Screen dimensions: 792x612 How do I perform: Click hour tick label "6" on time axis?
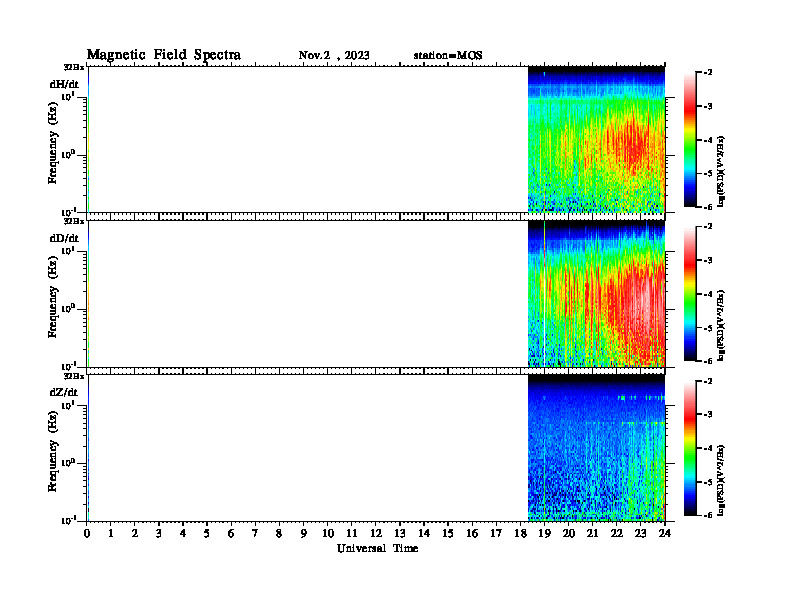click(231, 534)
